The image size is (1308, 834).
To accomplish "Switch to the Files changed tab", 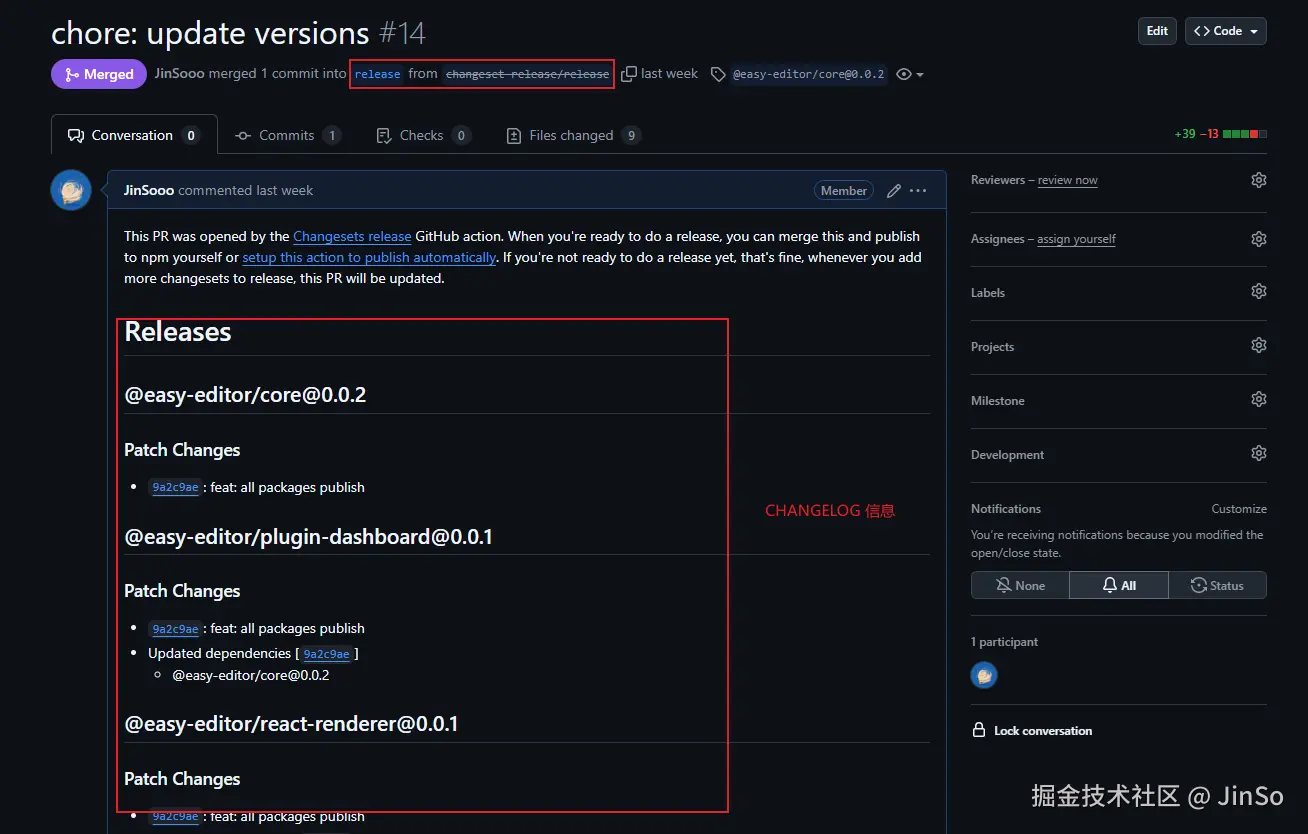I will click(x=573, y=135).
